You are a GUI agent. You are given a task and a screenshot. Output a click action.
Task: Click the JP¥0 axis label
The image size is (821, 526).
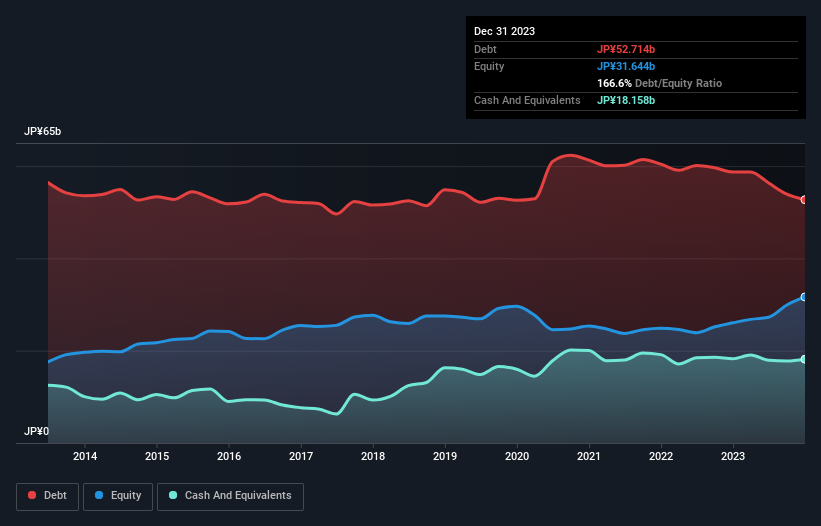pos(36,431)
